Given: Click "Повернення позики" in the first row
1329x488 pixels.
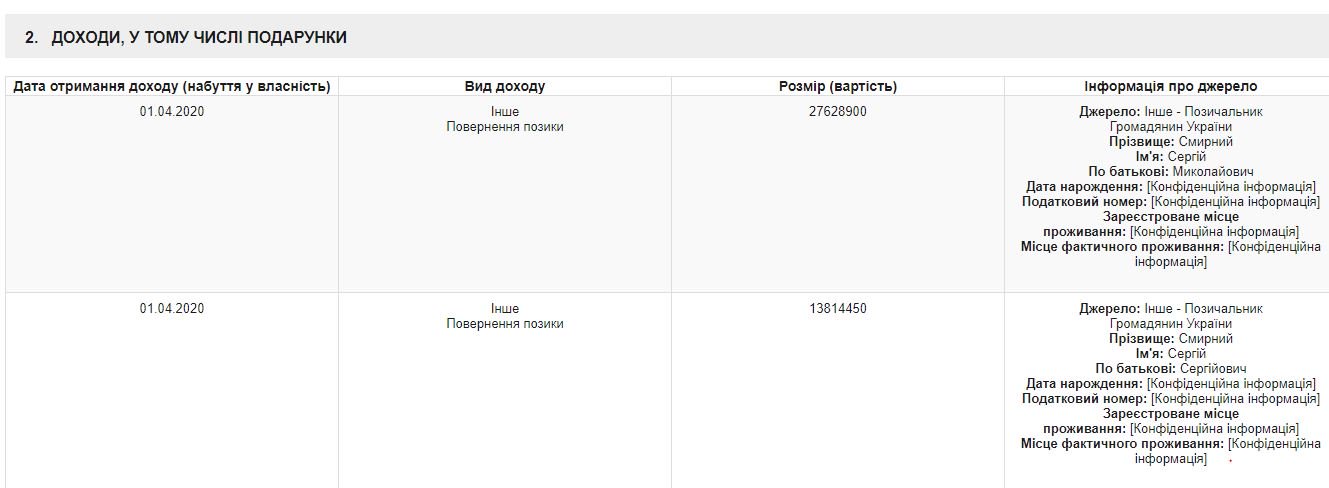Looking at the screenshot, I should tap(505, 127).
